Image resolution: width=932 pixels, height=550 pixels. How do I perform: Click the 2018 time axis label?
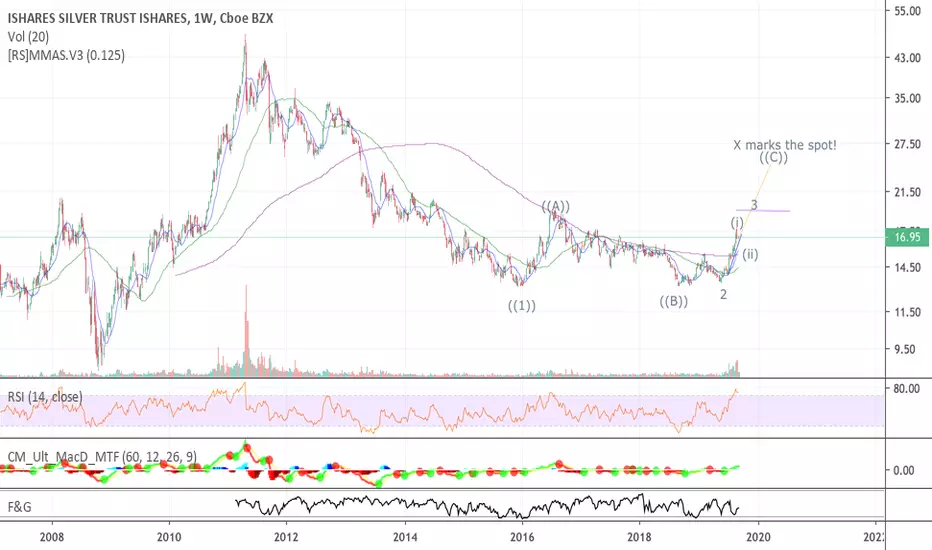[640, 538]
